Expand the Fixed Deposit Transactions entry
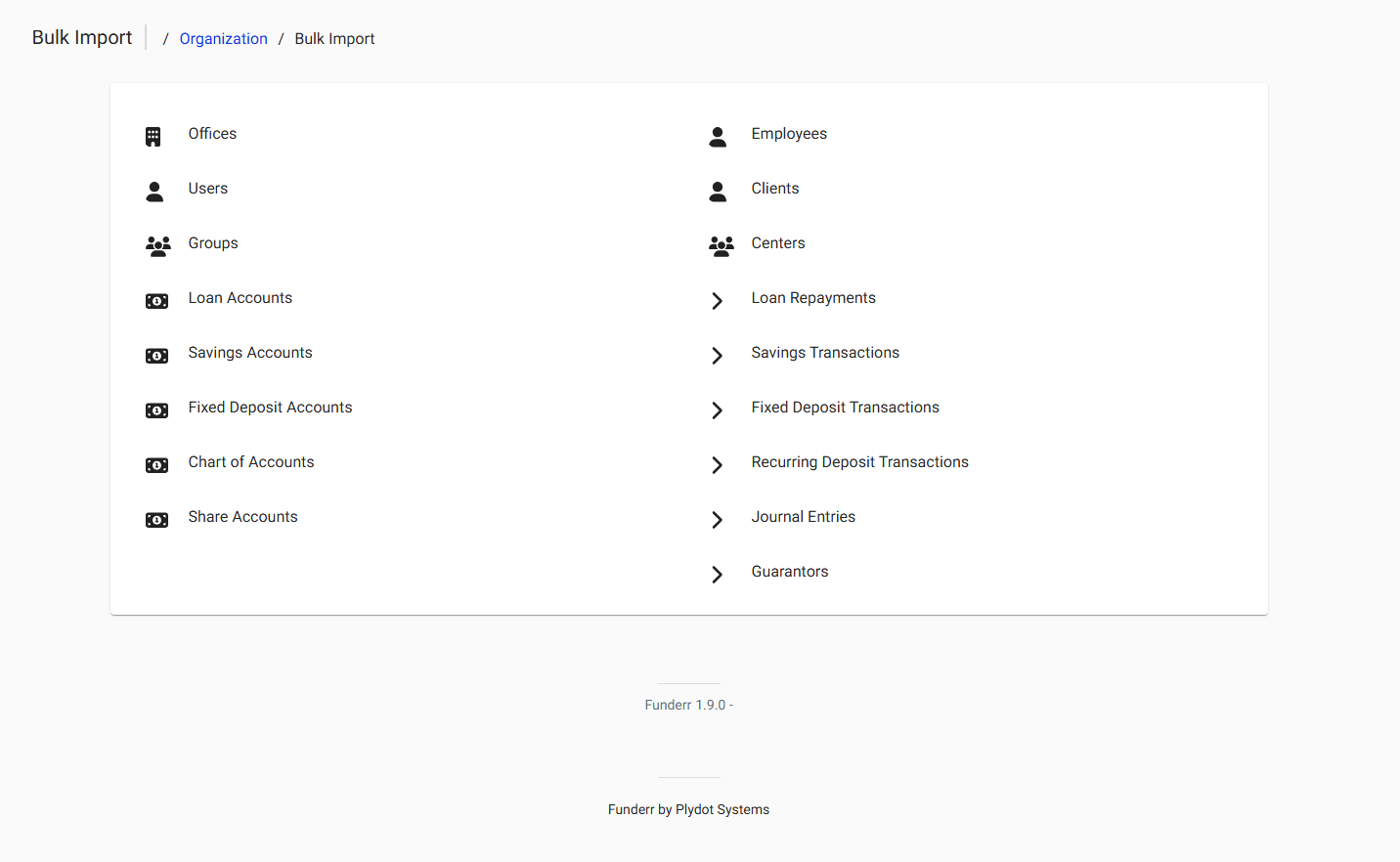1400x862 pixels. [717, 410]
